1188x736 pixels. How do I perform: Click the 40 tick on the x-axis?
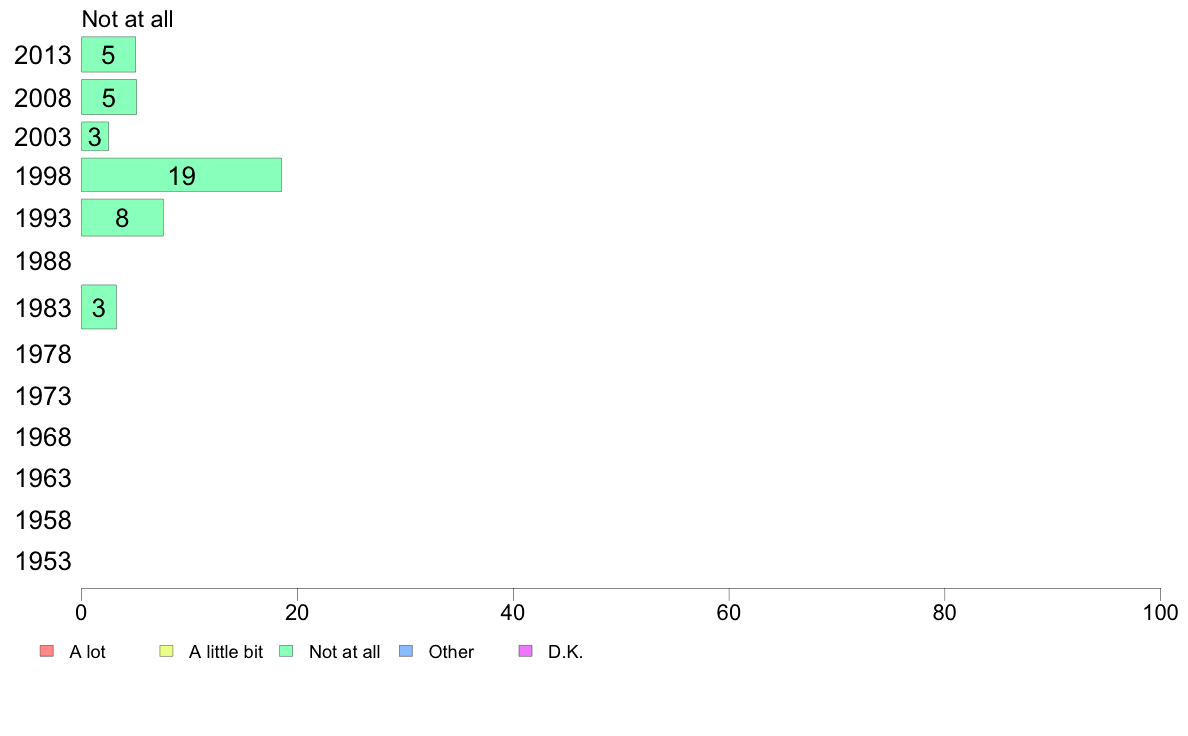tap(513, 612)
